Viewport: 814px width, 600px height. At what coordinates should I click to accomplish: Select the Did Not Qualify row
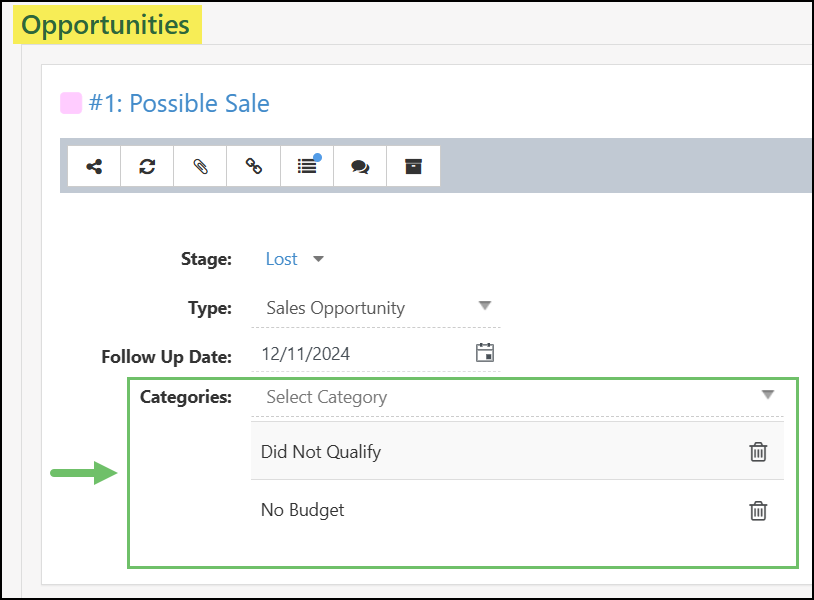click(321, 452)
